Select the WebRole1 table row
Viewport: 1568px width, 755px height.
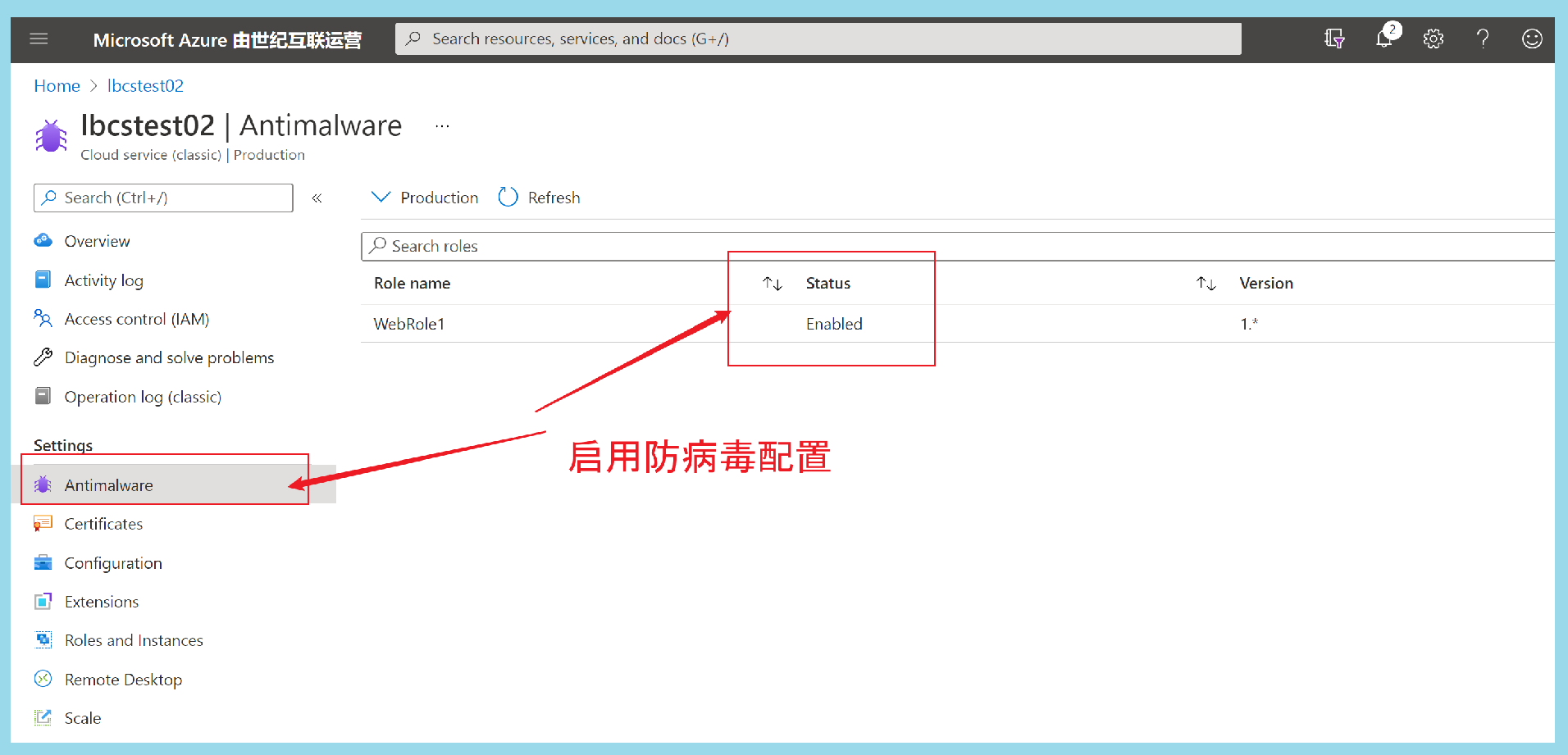[409, 324]
